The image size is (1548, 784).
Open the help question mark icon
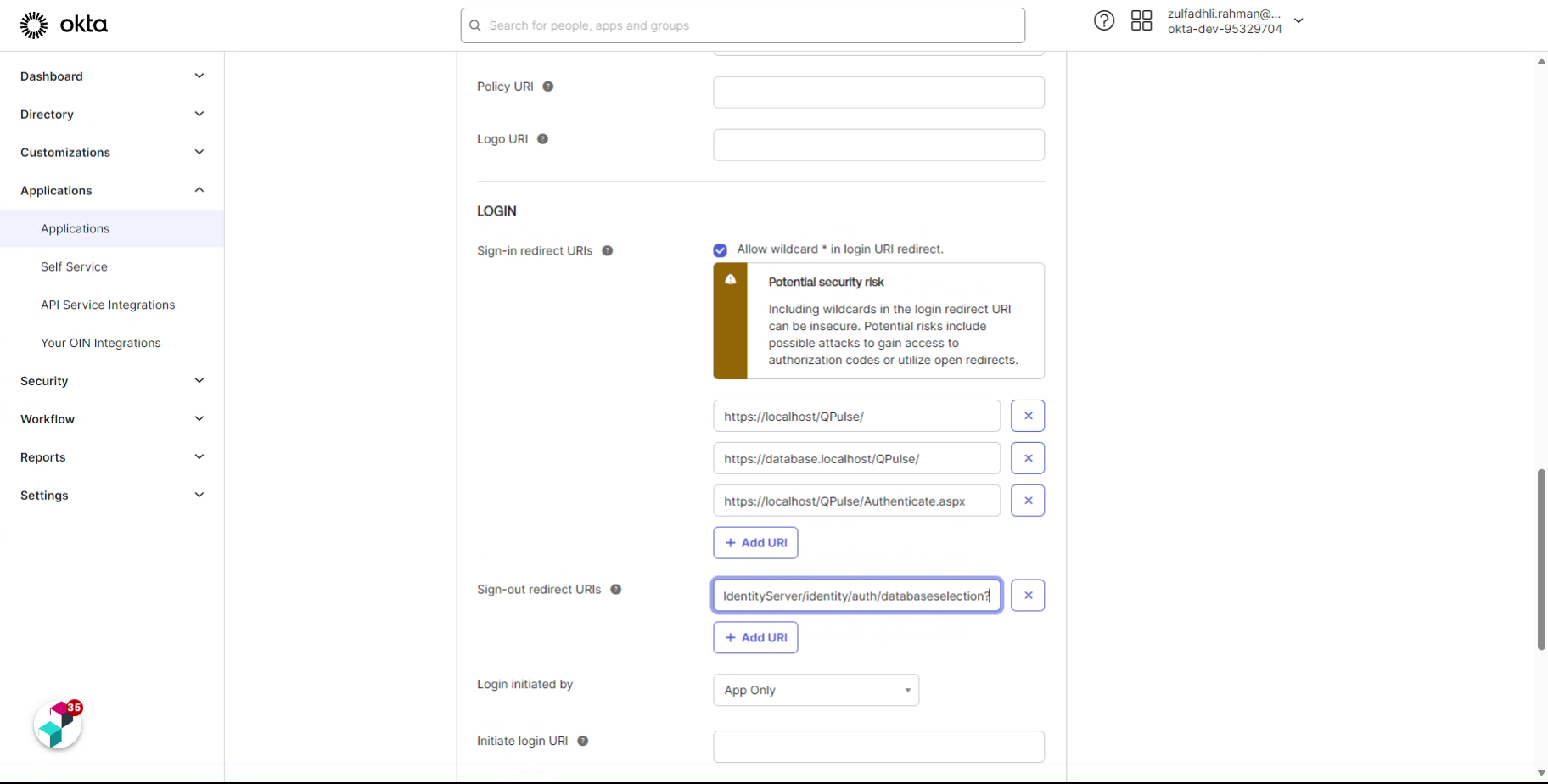tap(1103, 20)
